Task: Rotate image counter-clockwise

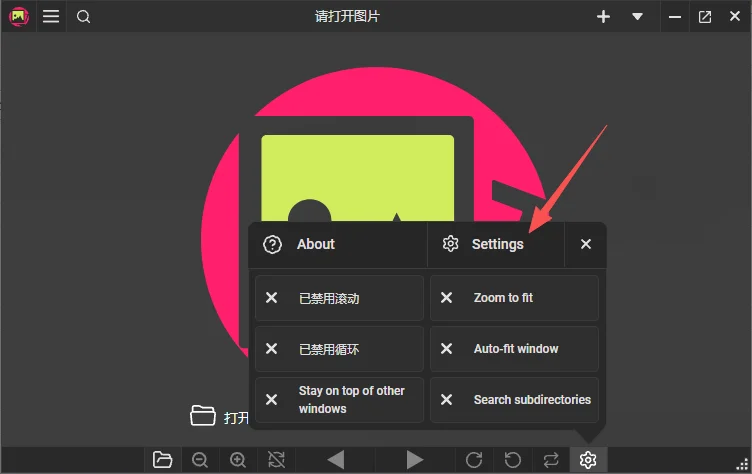Action: (x=513, y=460)
